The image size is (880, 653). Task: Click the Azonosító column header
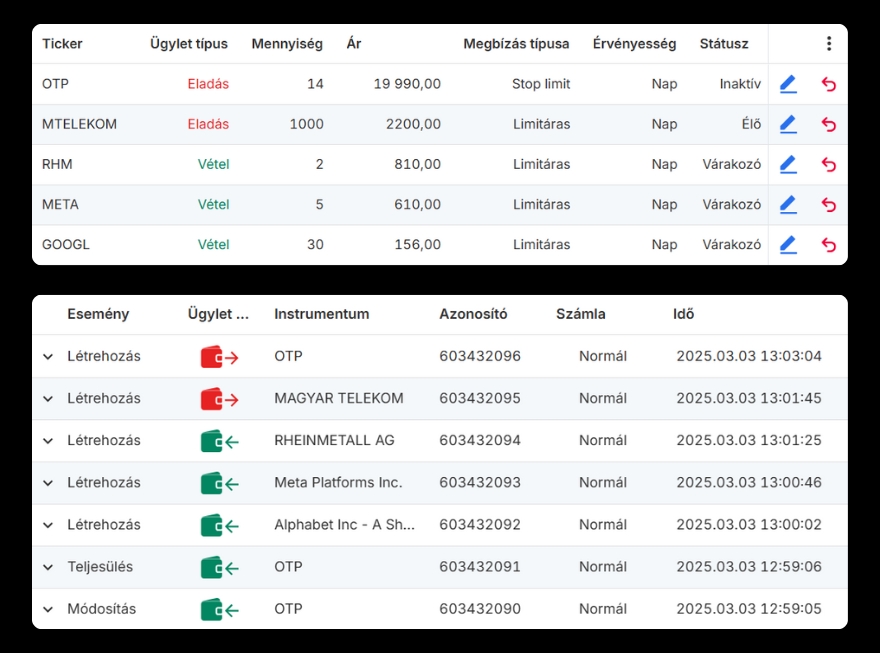(473, 314)
